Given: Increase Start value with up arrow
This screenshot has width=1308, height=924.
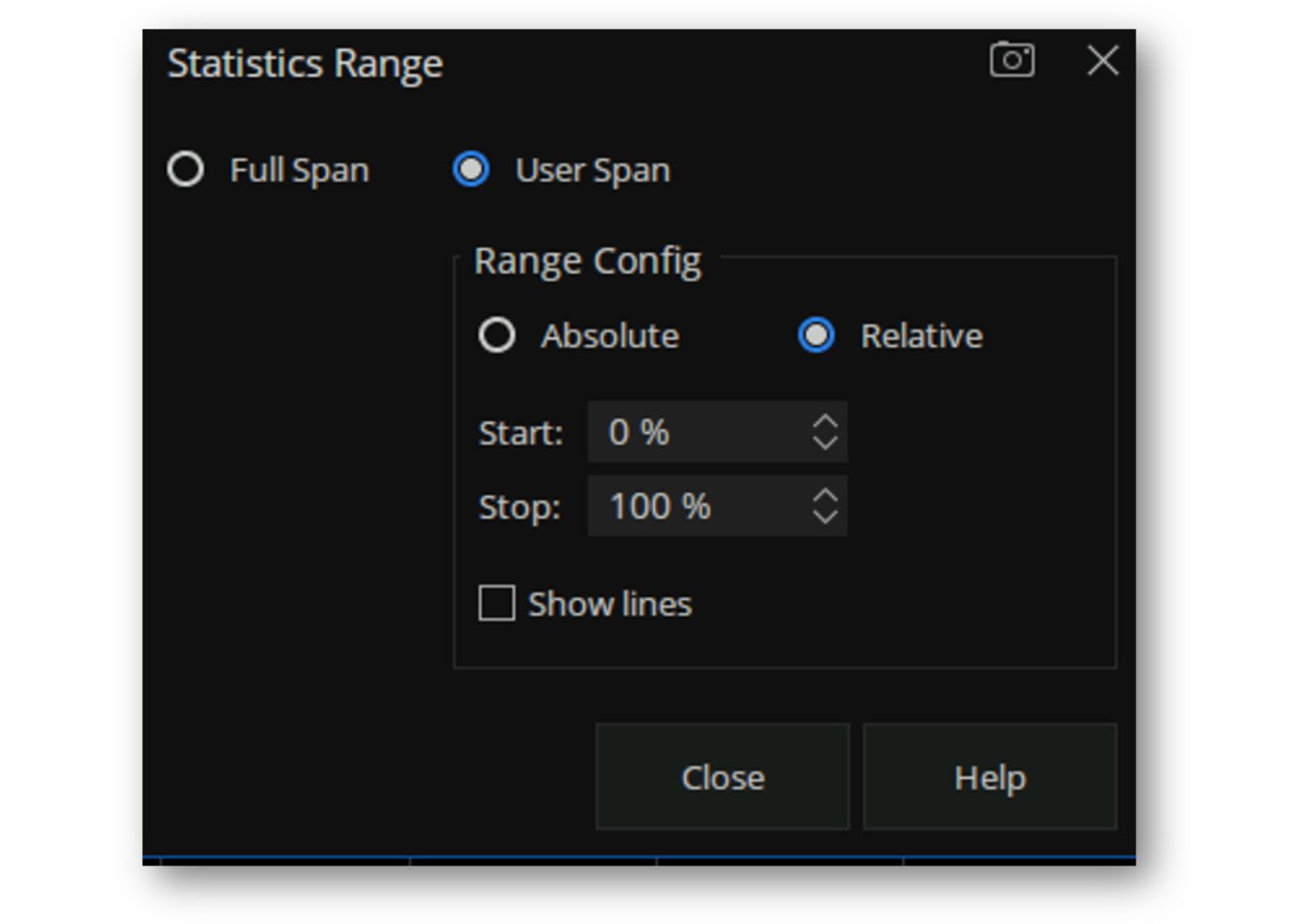Looking at the screenshot, I should (x=825, y=421).
